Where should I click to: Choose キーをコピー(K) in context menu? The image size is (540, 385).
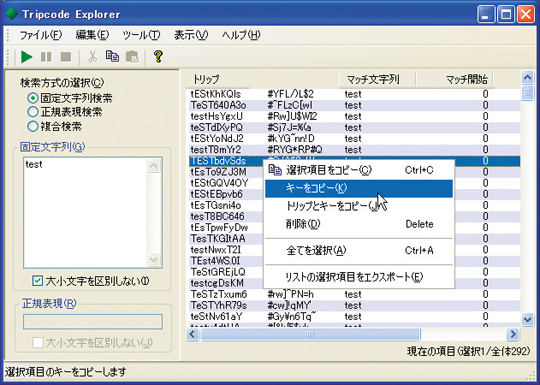click(x=359, y=188)
